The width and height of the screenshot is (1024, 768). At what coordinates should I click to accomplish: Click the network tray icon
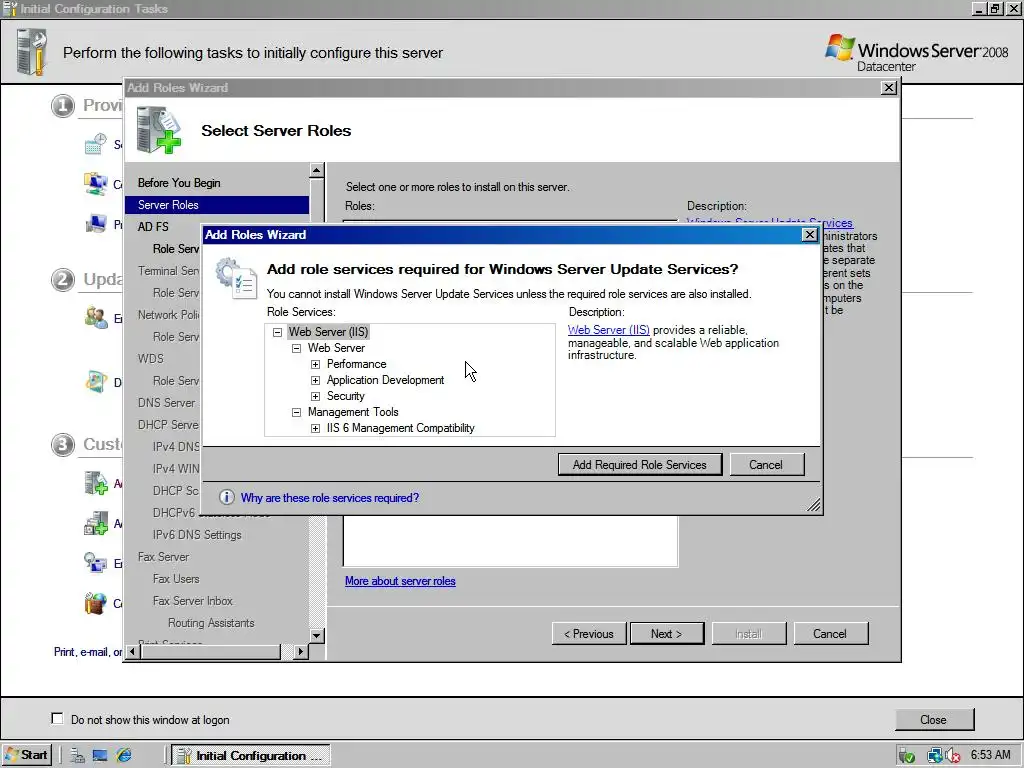tap(935, 756)
